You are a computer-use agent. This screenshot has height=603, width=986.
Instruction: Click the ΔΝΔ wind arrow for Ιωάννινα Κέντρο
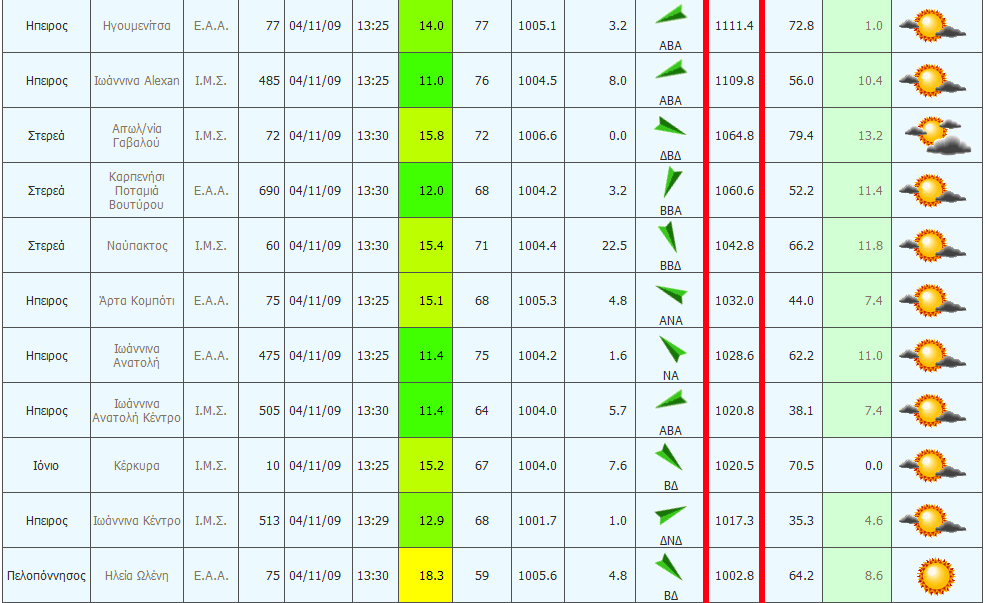671,515
